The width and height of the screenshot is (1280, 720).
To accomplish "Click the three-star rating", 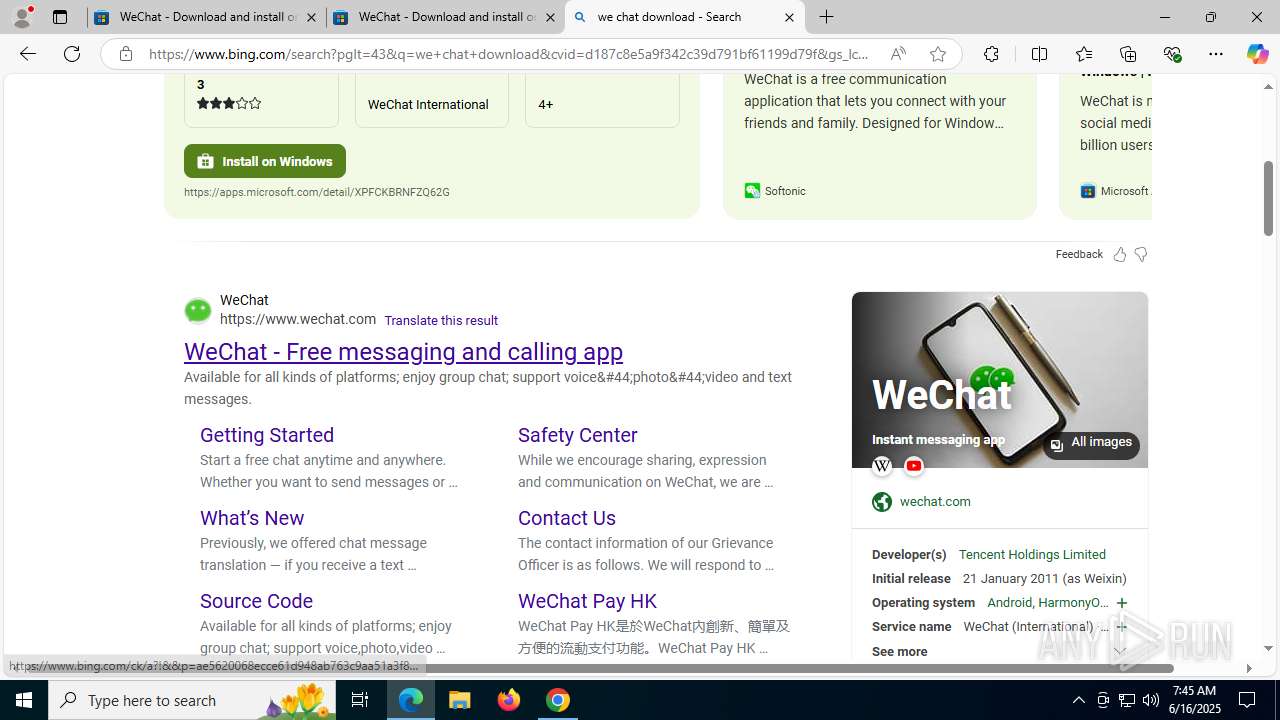I will [229, 103].
